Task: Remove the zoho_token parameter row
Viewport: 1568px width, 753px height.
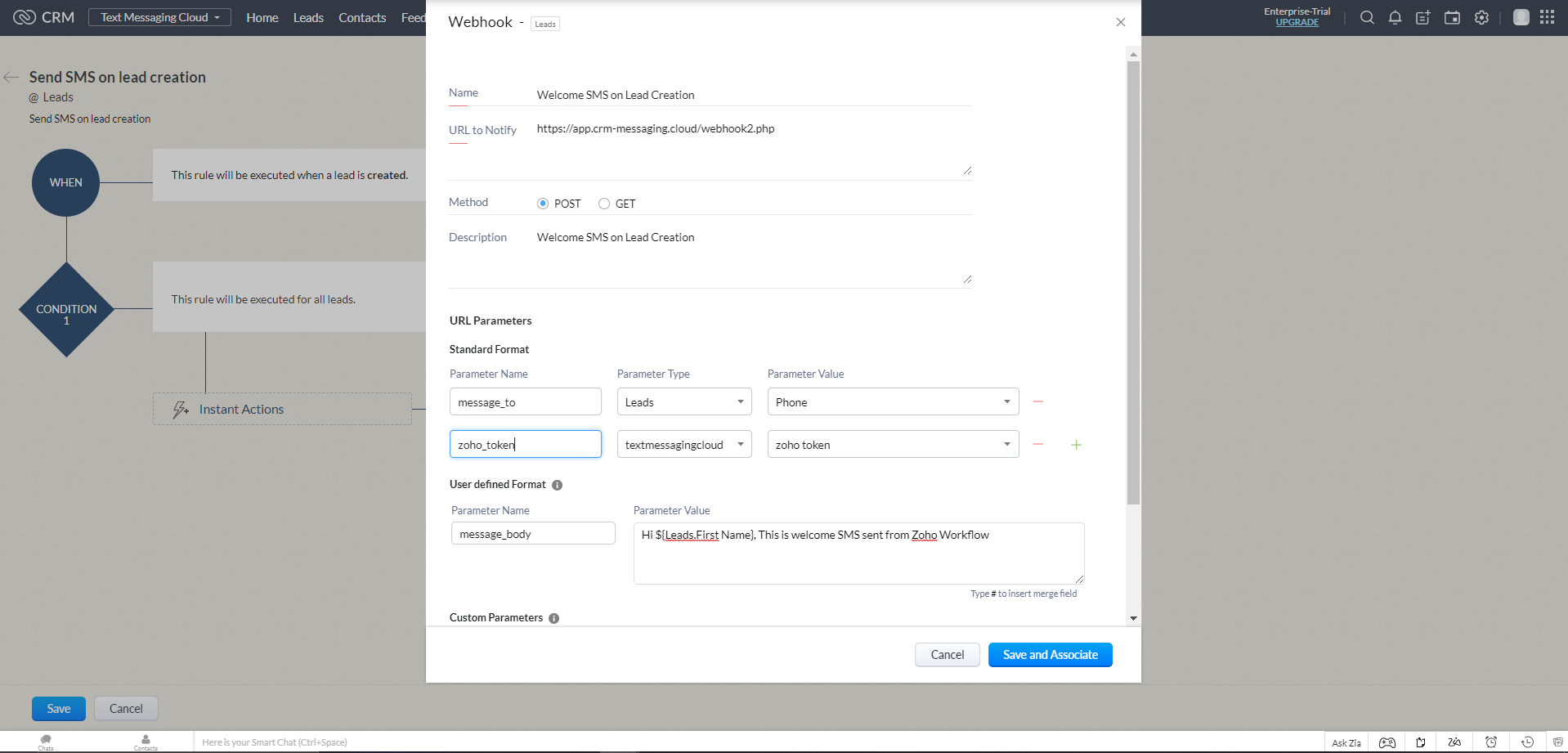Action: tap(1038, 444)
